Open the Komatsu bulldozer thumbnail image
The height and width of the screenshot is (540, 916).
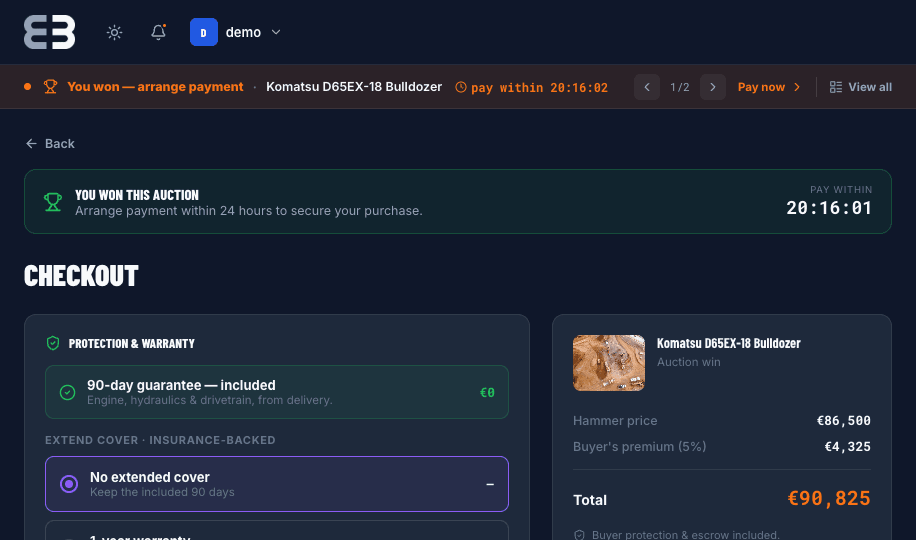609,363
